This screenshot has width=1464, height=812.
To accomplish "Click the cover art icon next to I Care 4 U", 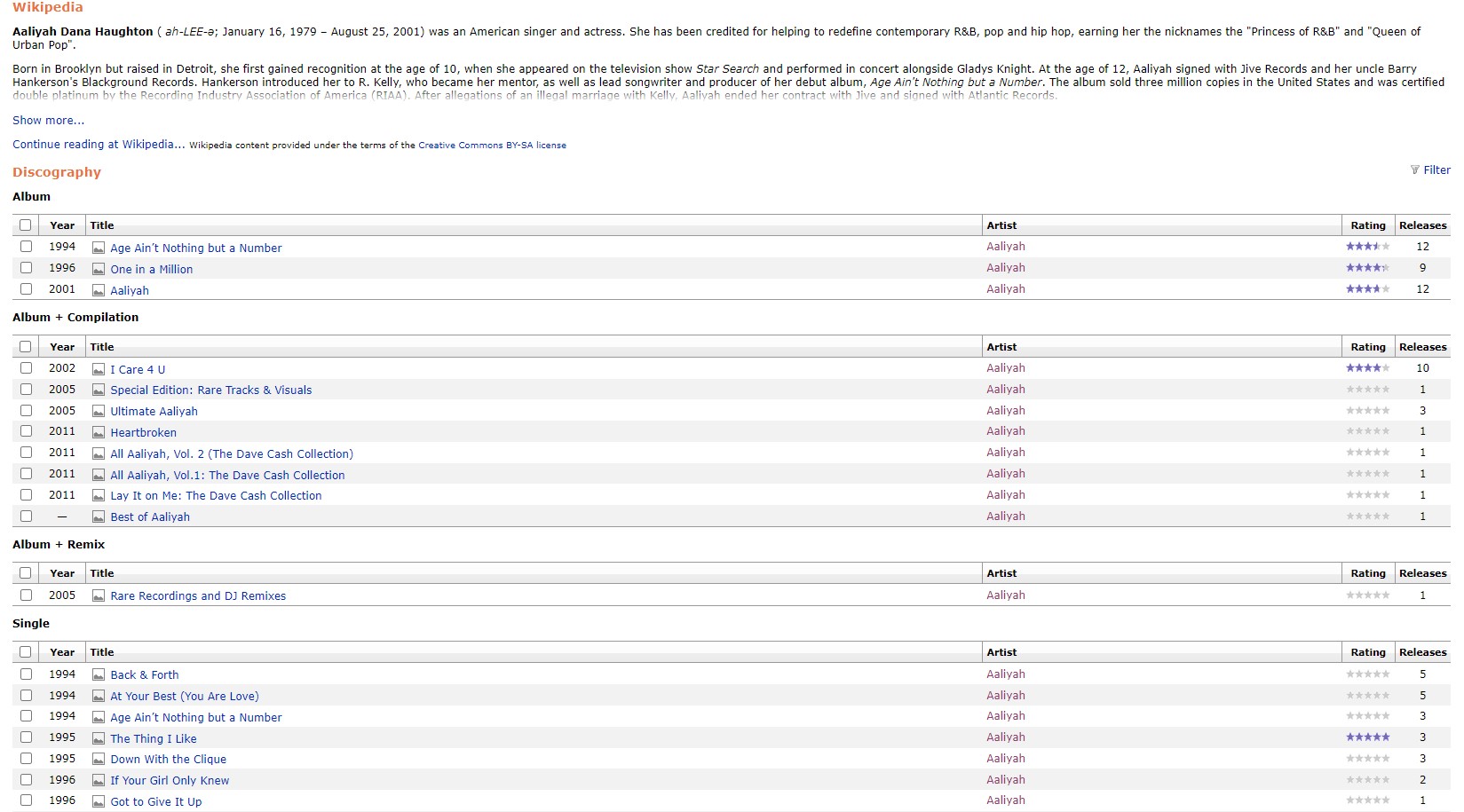I will click(x=99, y=368).
